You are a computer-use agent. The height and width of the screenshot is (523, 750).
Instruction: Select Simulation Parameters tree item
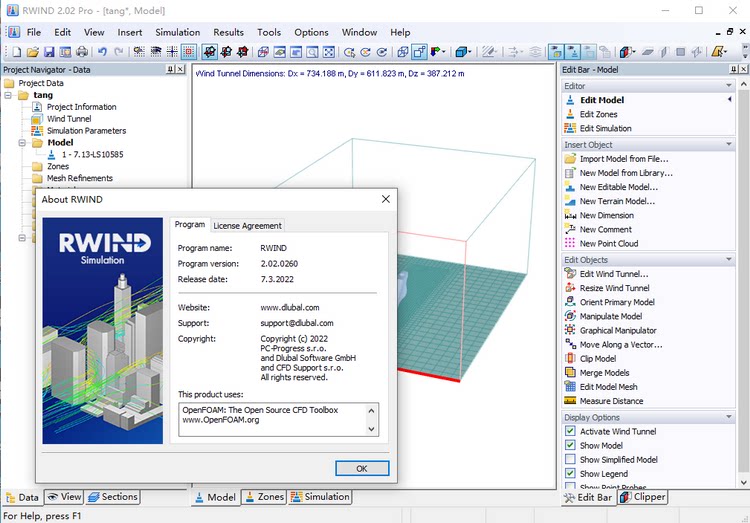(87, 131)
